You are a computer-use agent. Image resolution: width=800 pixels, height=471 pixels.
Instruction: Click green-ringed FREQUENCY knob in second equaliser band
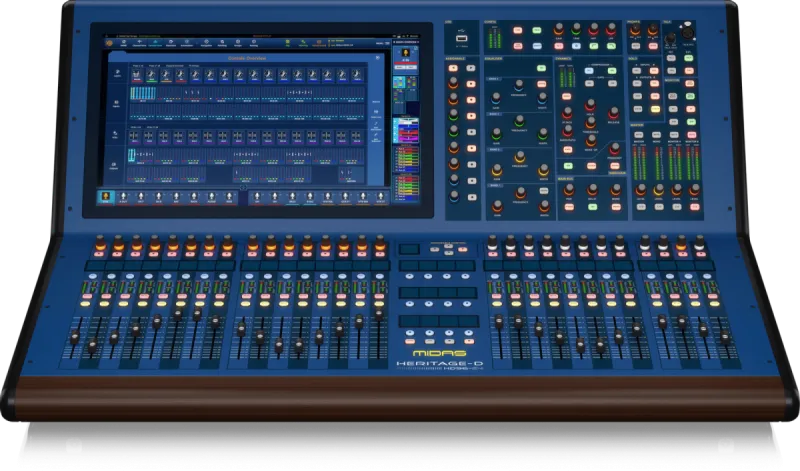[x=519, y=121]
